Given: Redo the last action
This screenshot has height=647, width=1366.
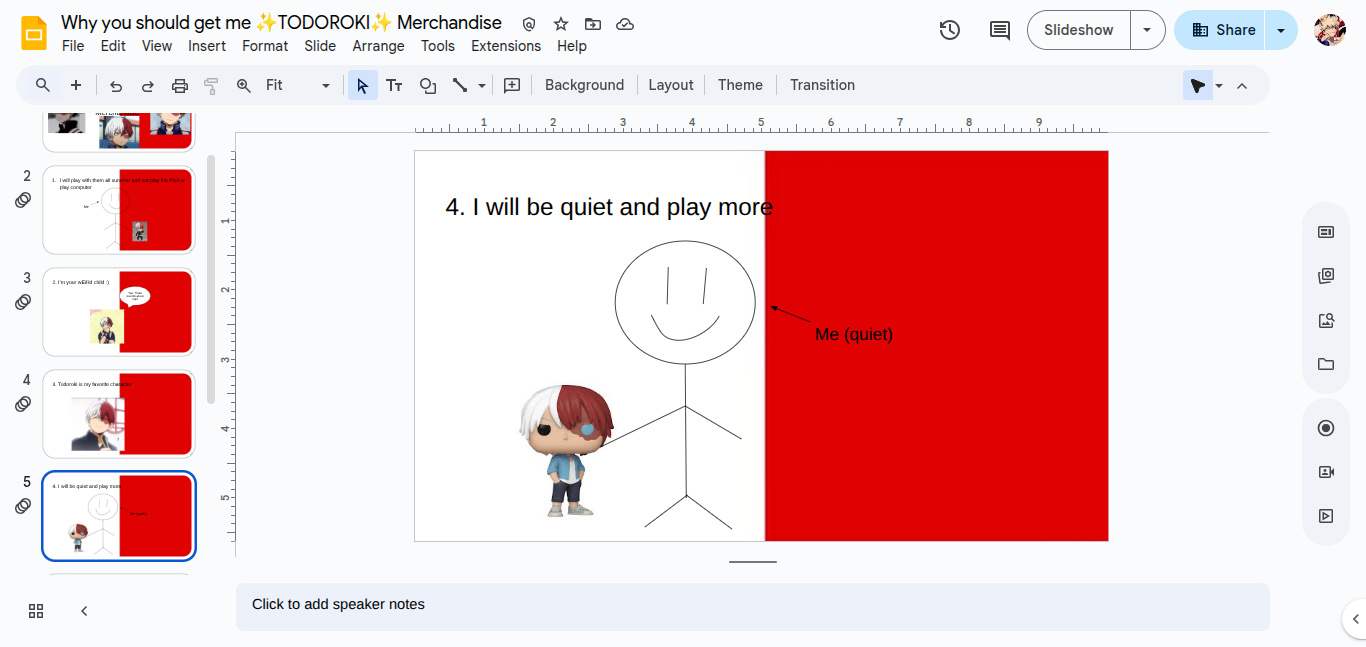Looking at the screenshot, I should (148, 85).
